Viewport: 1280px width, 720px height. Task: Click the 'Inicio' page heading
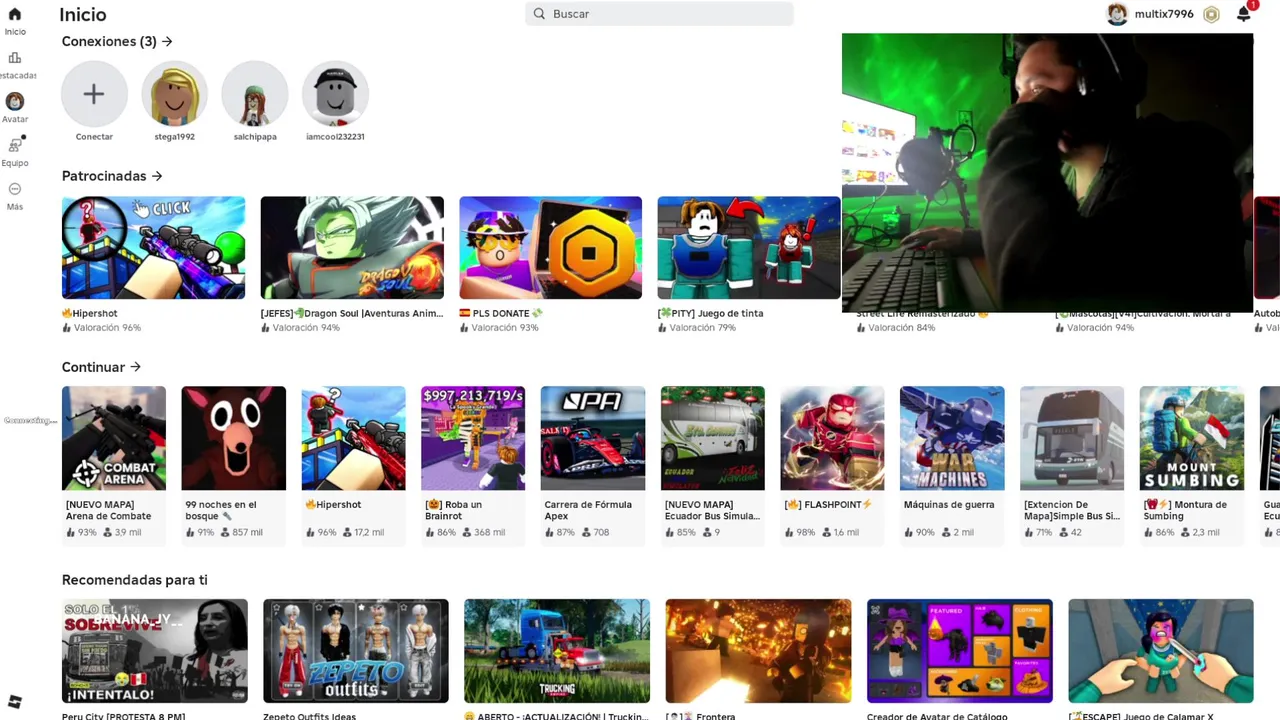point(83,14)
